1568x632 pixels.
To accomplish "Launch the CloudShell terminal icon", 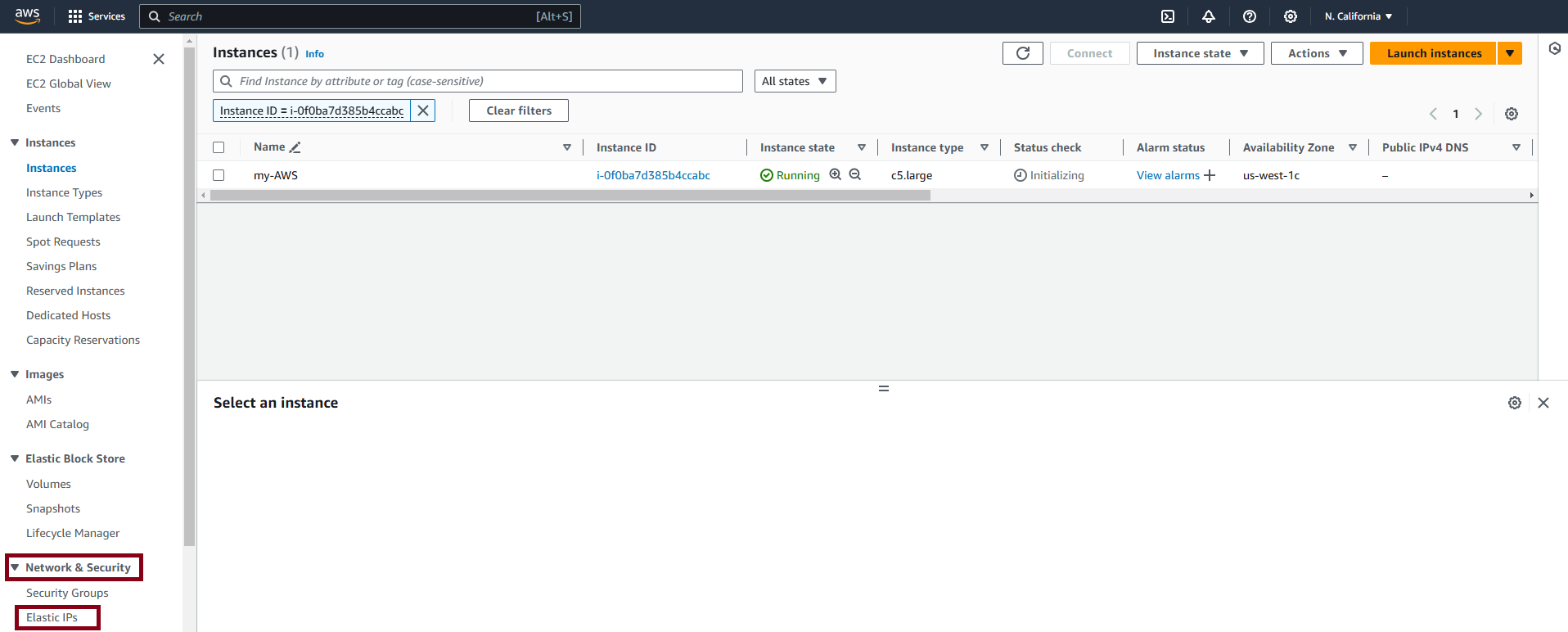I will [x=1168, y=16].
